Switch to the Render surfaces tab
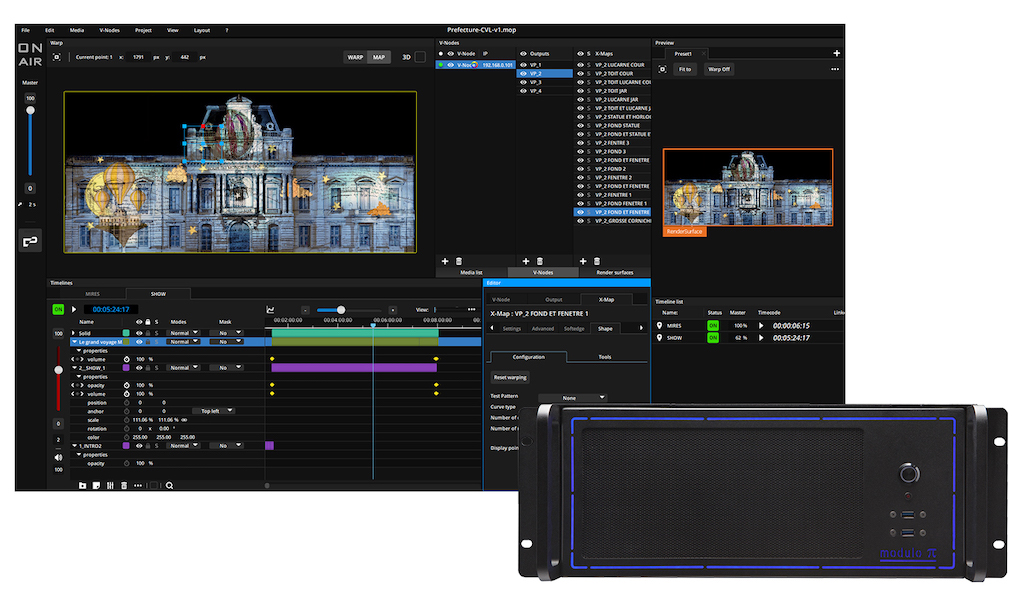Image resolution: width=1024 pixels, height=599 pixels. [x=615, y=272]
